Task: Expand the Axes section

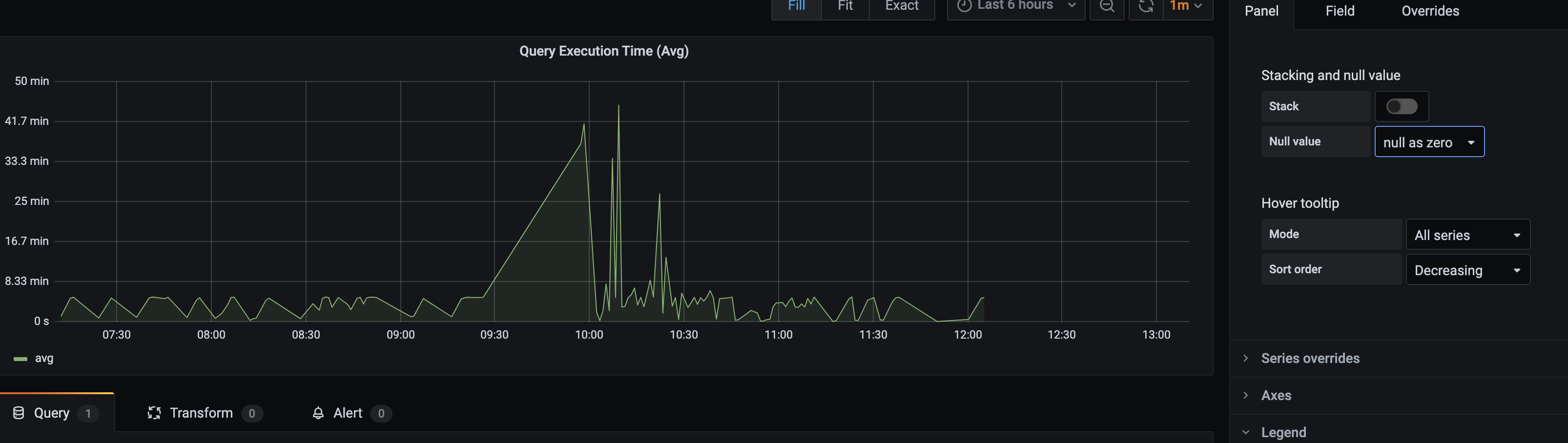Action: [x=1275, y=395]
